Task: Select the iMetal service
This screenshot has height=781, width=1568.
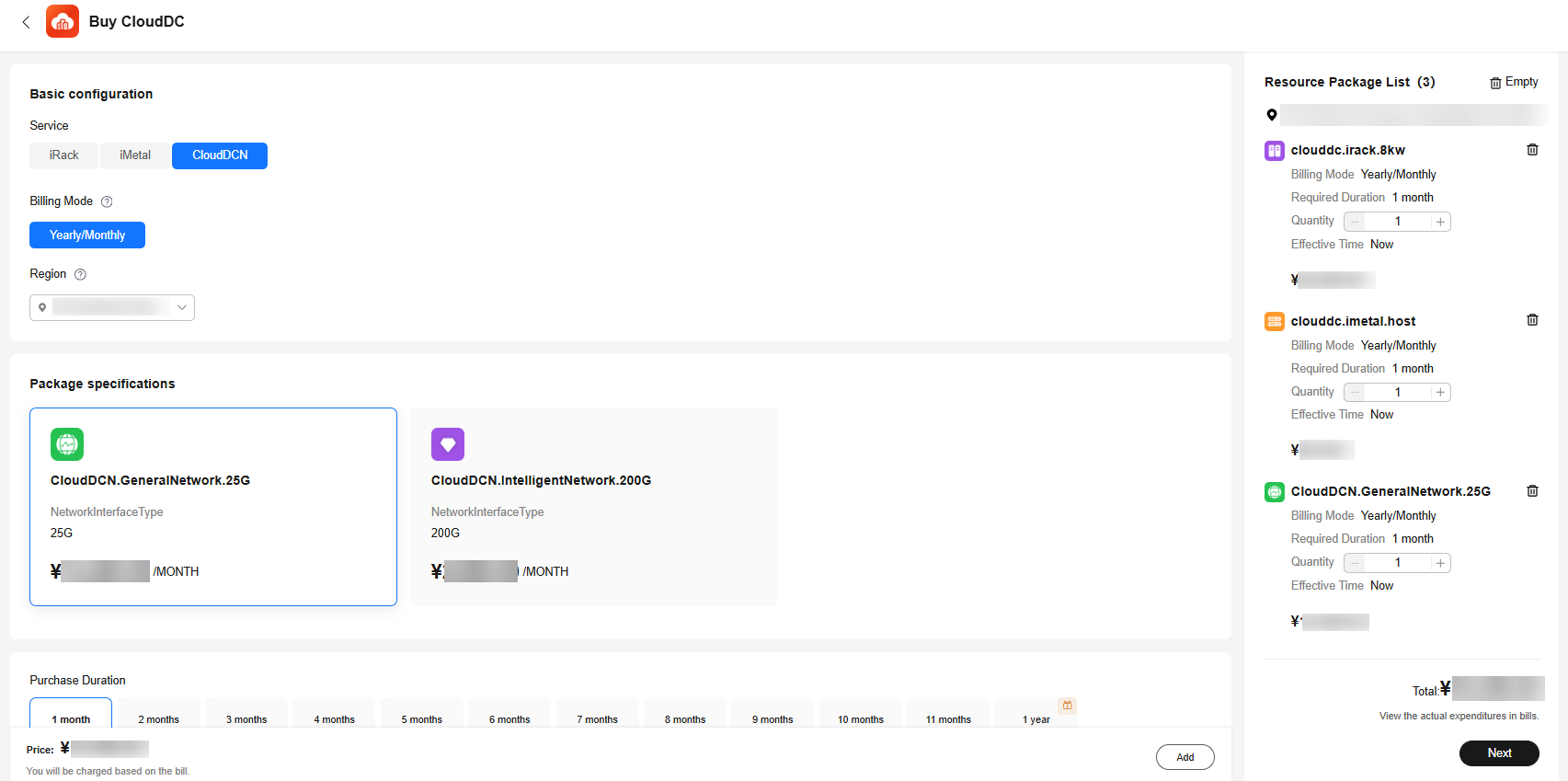Action: [x=135, y=155]
